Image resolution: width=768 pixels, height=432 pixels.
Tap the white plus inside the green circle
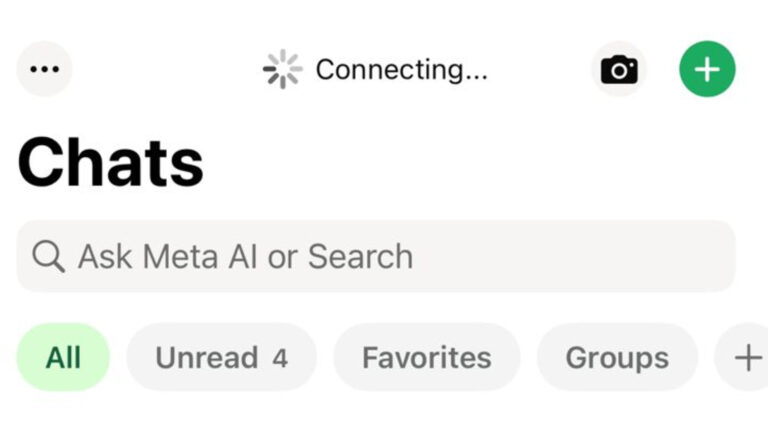pyautogui.click(x=707, y=69)
